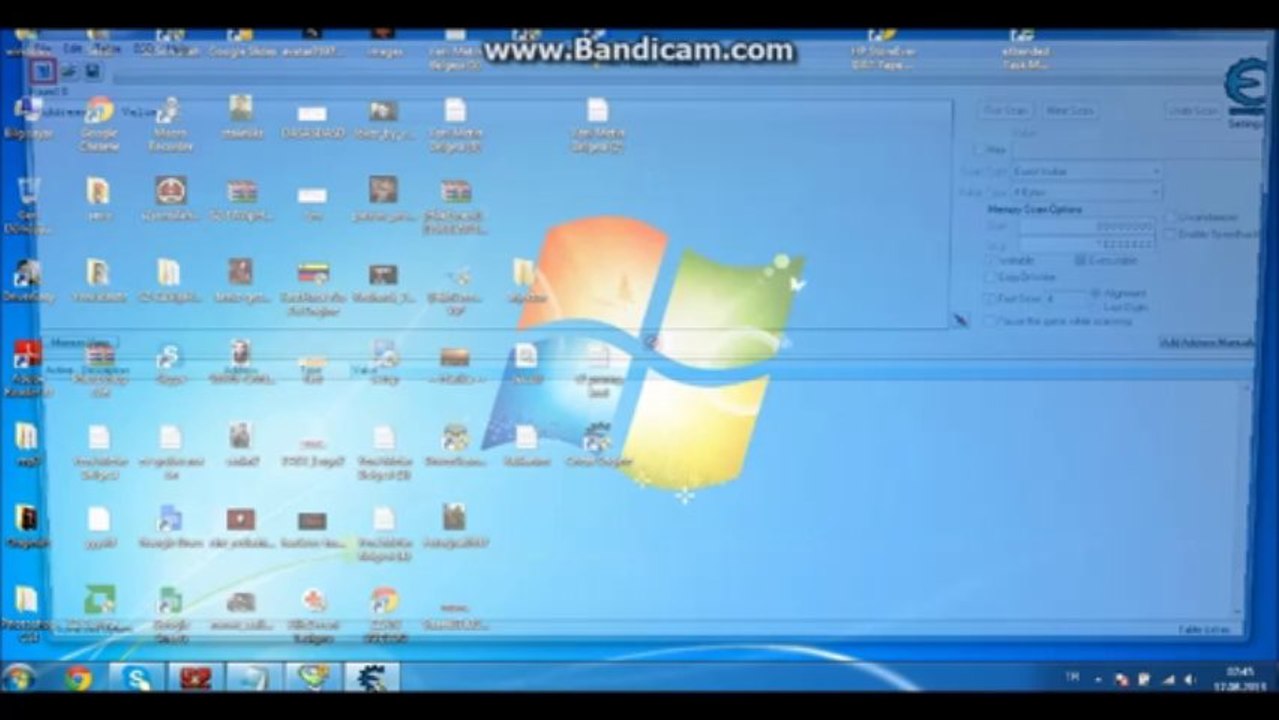Open the Skype desktop shortcut
This screenshot has width=1279, height=720.
[x=170, y=364]
